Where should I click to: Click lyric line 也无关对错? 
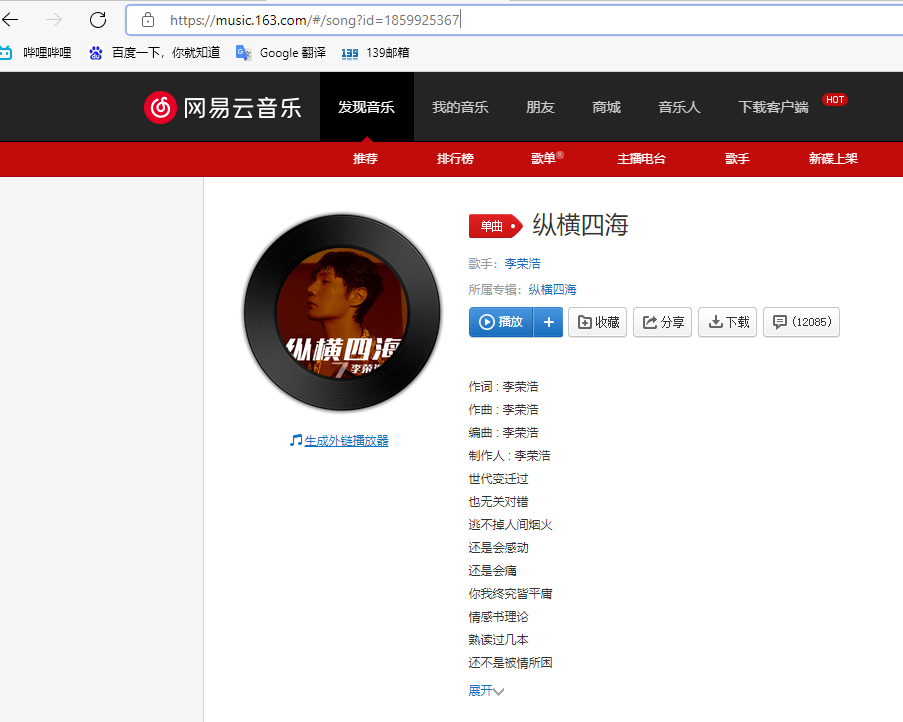pos(498,501)
